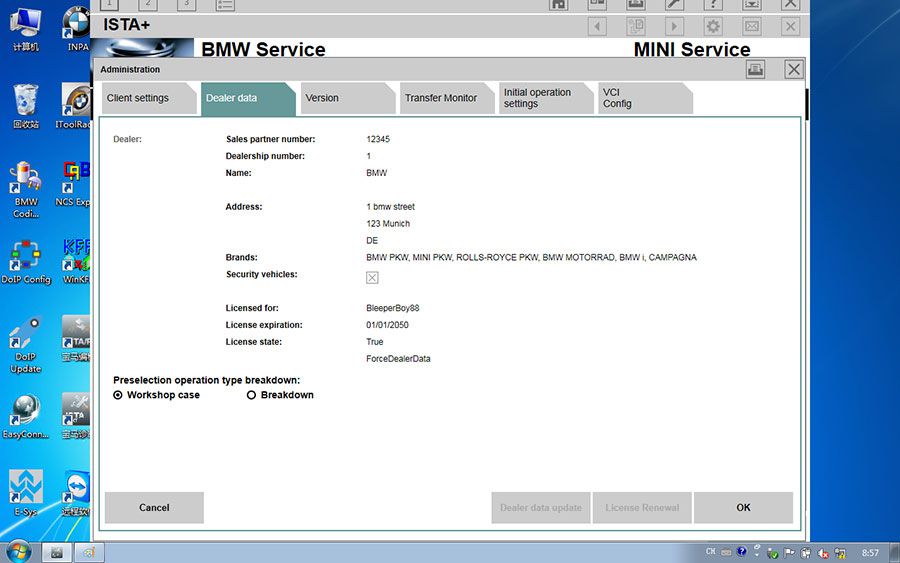Click the home icon in top toolbar
900x563 pixels.
tap(558, 5)
